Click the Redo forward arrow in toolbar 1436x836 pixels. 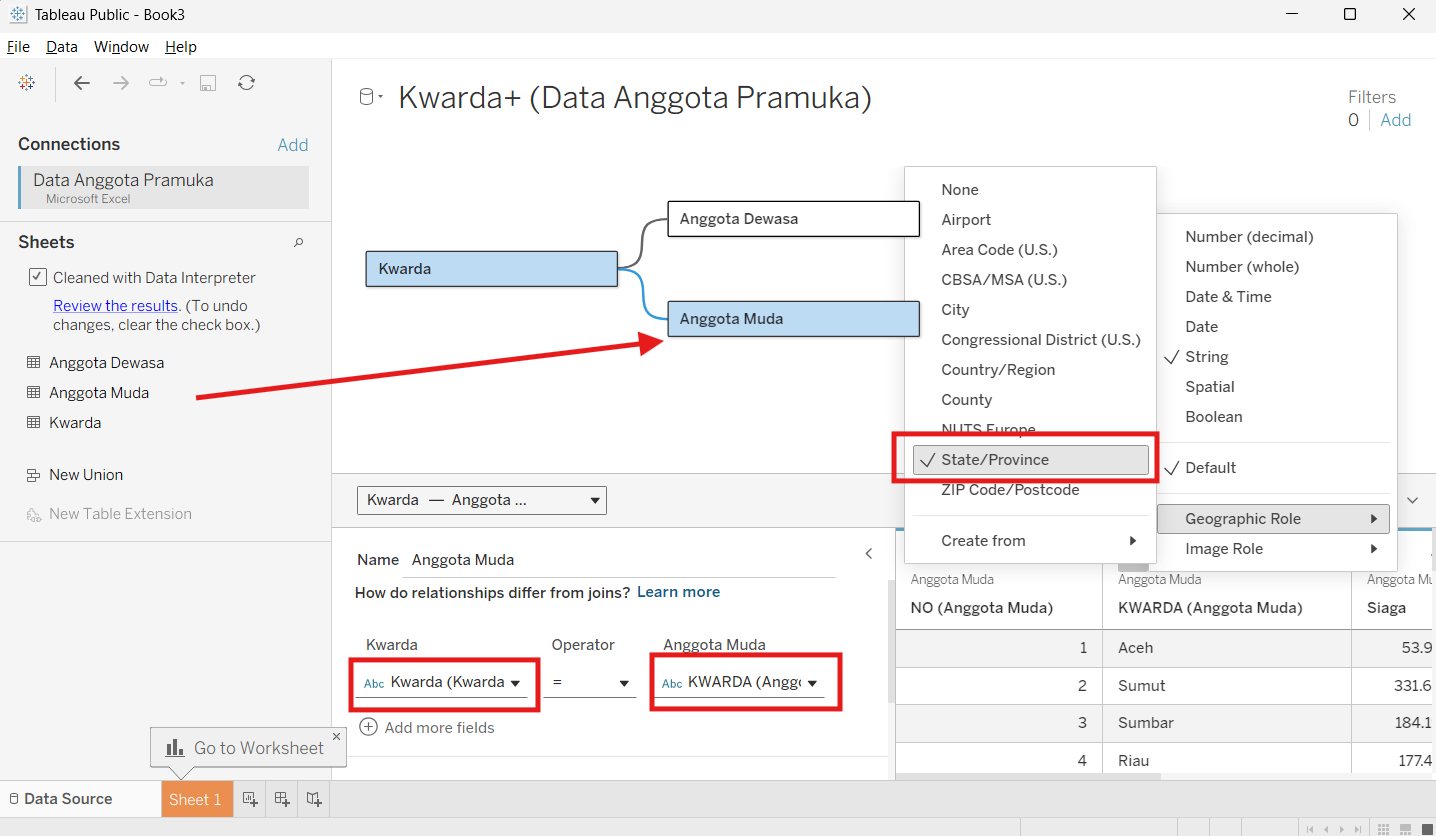[121, 83]
